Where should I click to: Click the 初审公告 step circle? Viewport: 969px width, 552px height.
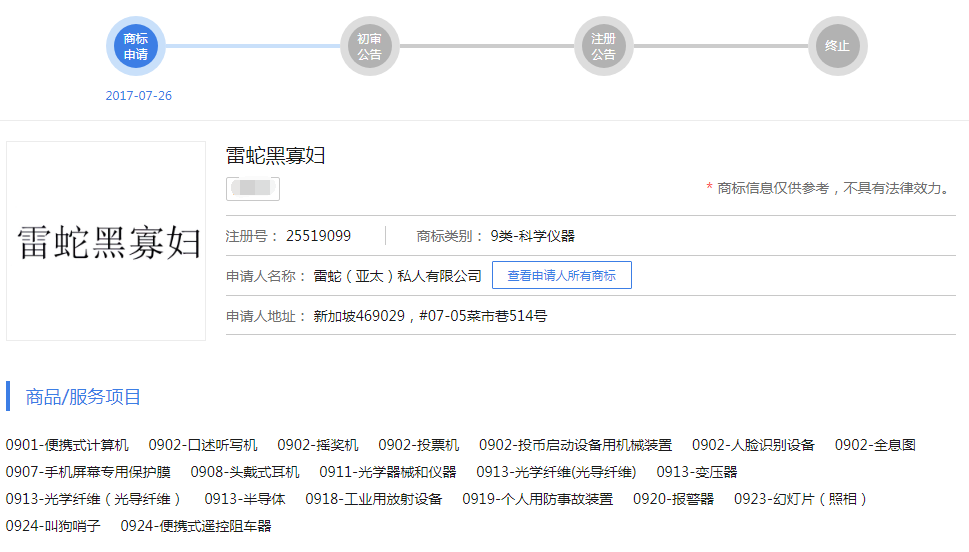pyautogui.click(x=370, y=46)
